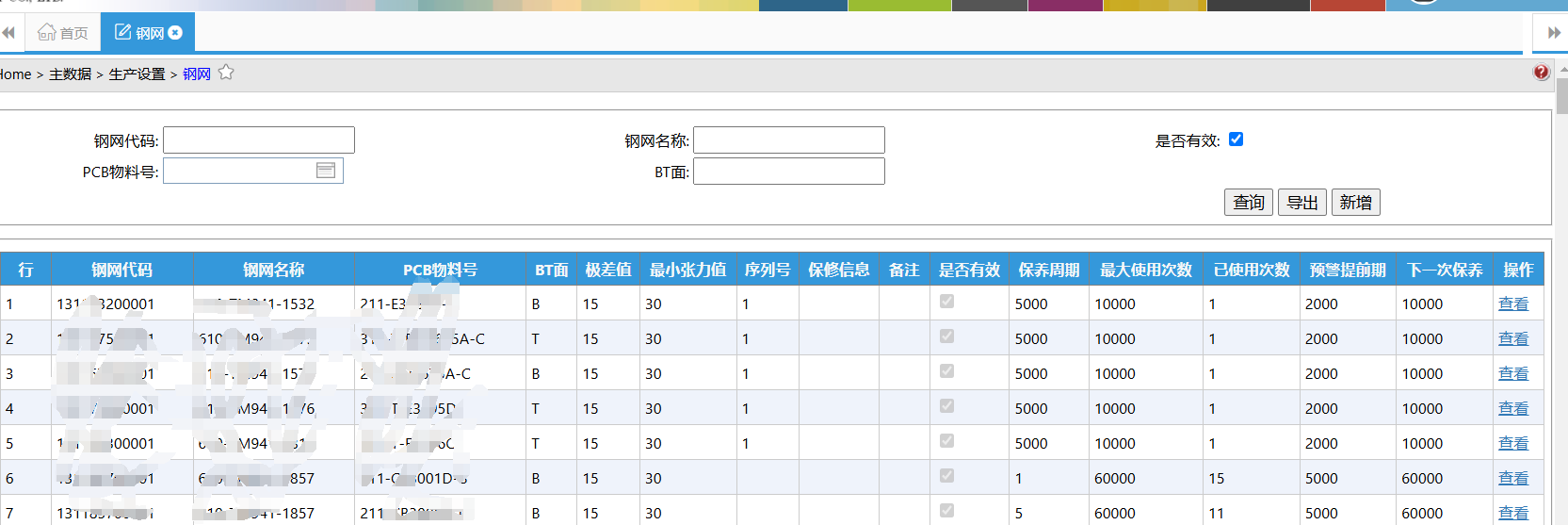
Task: Open 查看 link in row 5
Action: click(x=1513, y=443)
